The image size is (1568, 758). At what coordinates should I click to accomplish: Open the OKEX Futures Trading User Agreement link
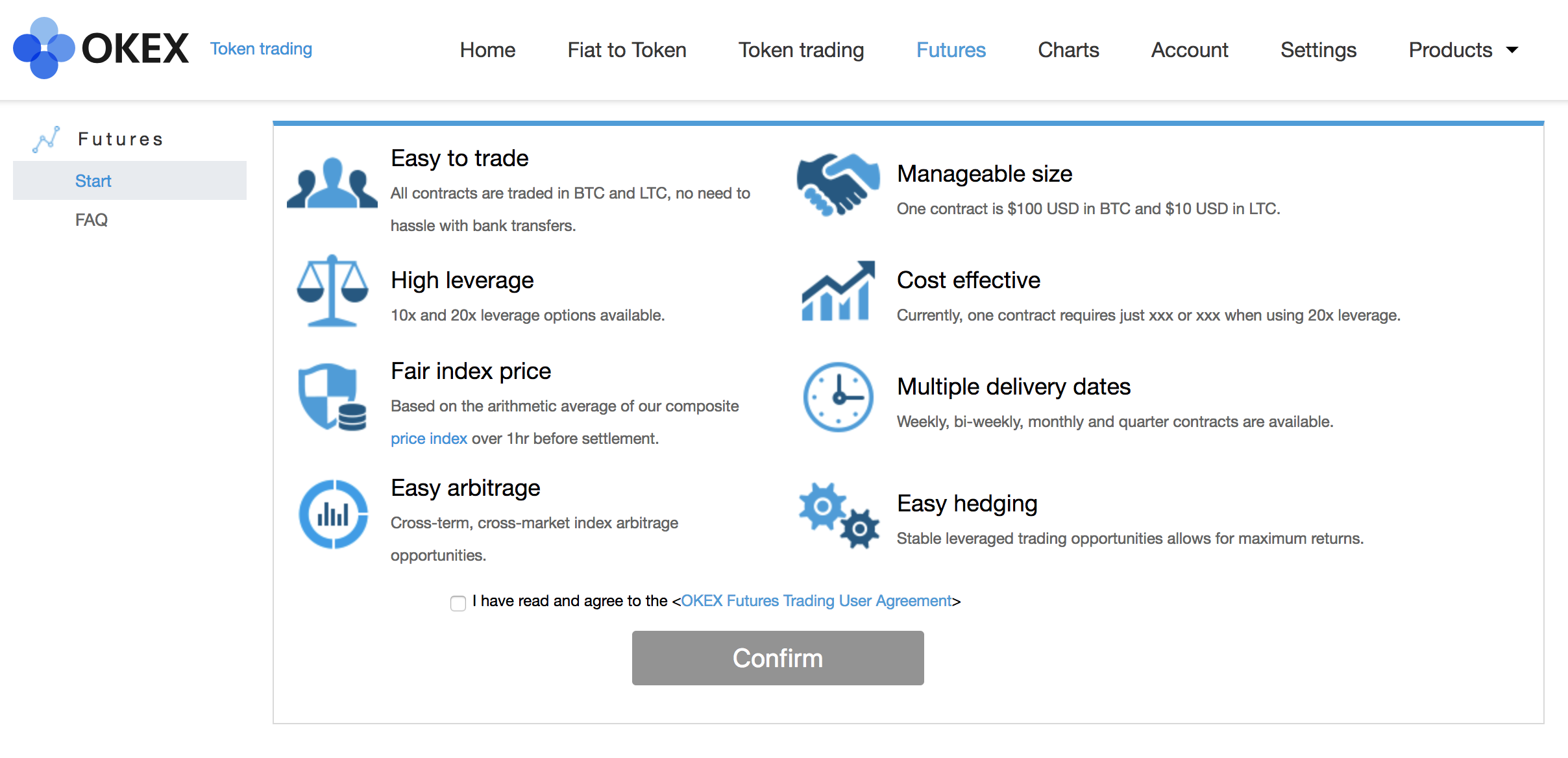pos(816,601)
